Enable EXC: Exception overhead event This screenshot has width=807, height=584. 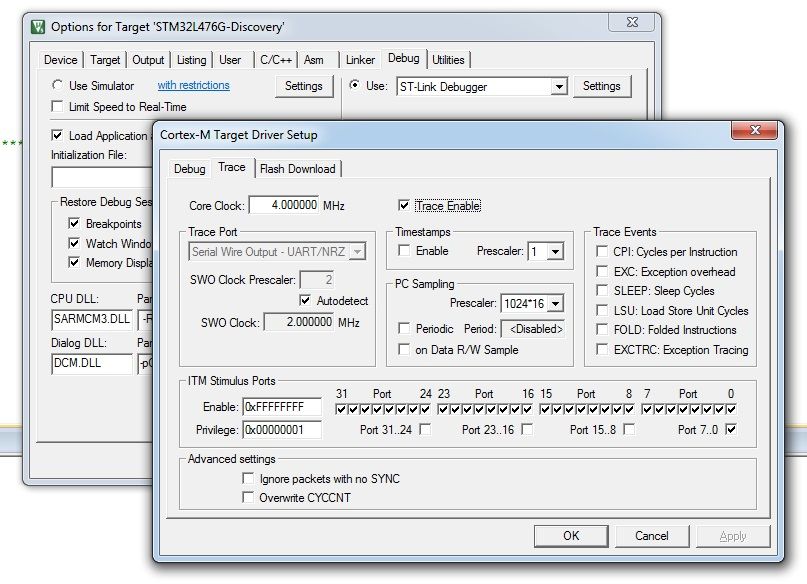602,271
